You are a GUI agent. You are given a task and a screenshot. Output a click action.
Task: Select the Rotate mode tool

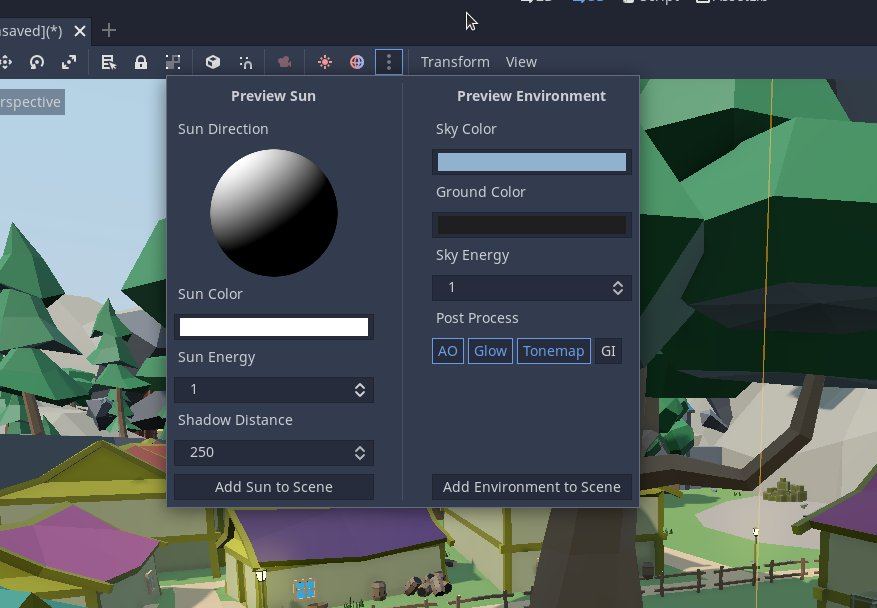(36, 62)
